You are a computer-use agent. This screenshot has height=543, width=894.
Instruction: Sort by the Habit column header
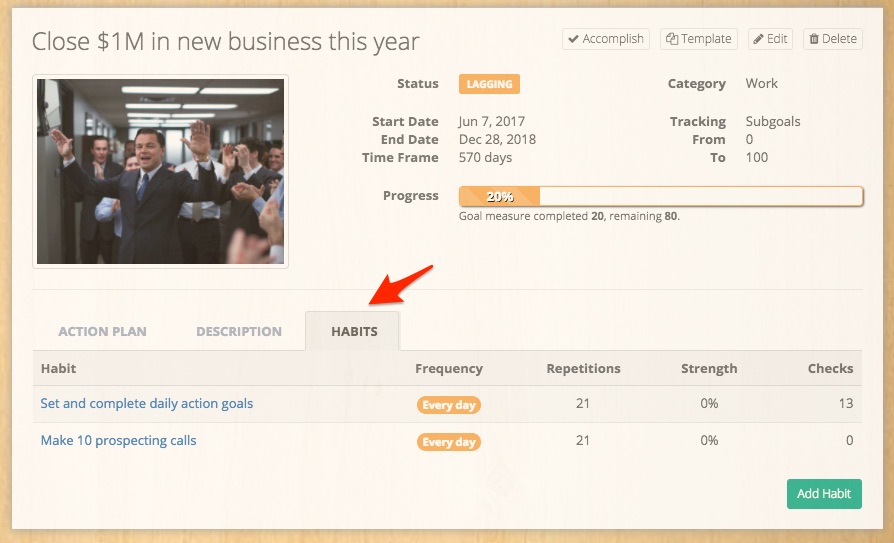58,368
